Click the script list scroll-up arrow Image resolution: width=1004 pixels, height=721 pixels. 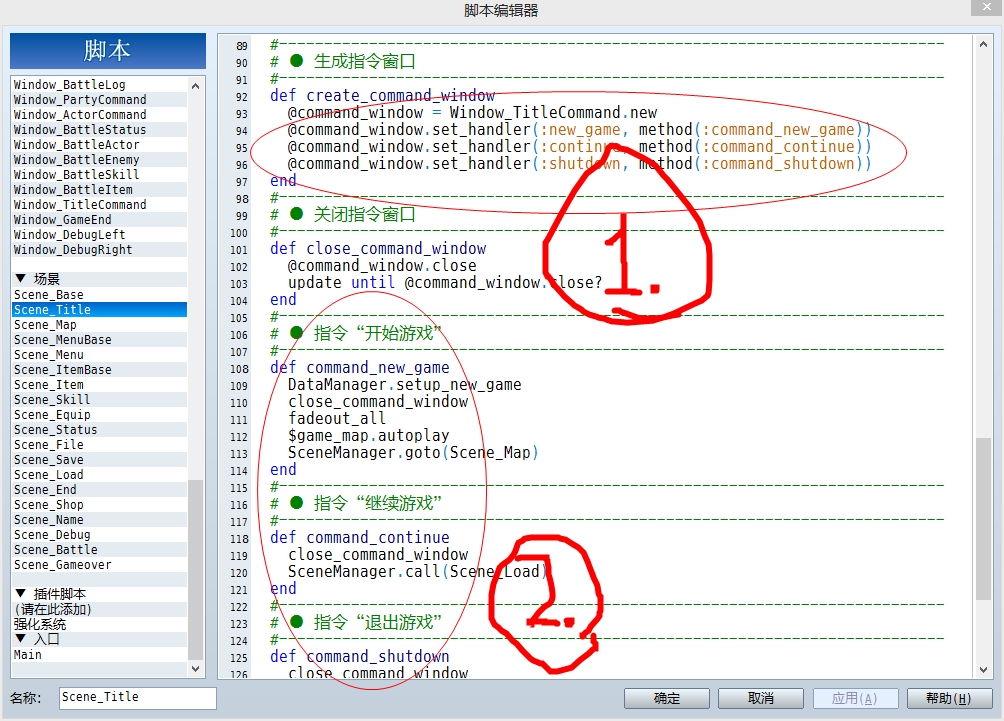195,86
